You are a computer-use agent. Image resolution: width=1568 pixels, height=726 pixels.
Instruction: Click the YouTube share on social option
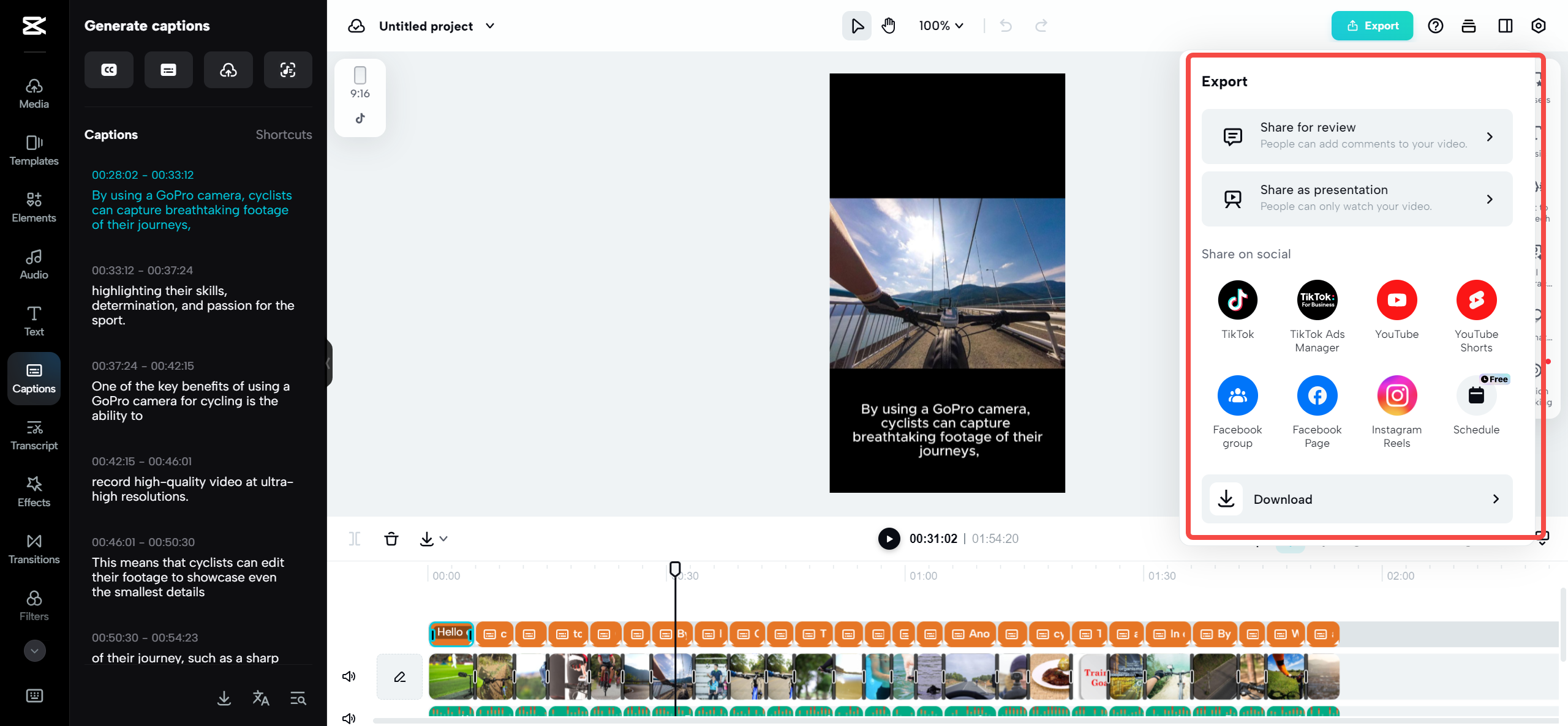coord(1397,307)
